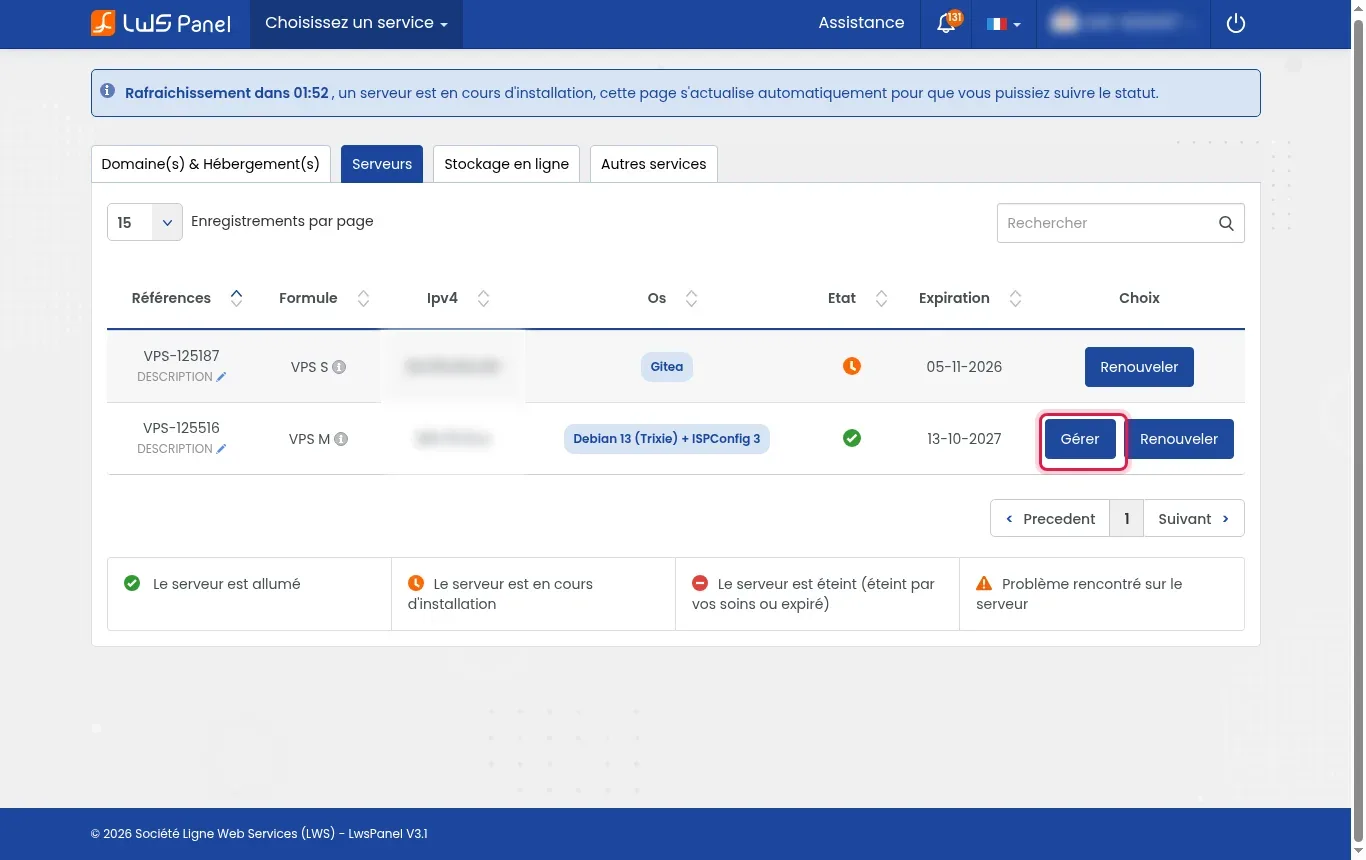Click the Gitea OS badge
Viewport: 1366px width, 860px height.
tap(667, 367)
